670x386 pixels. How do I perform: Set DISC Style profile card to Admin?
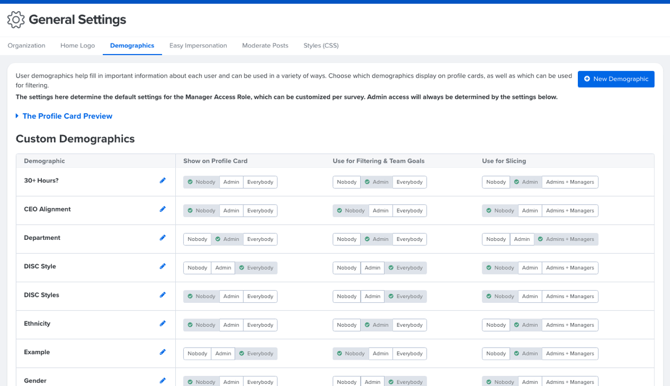[x=223, y=268]
